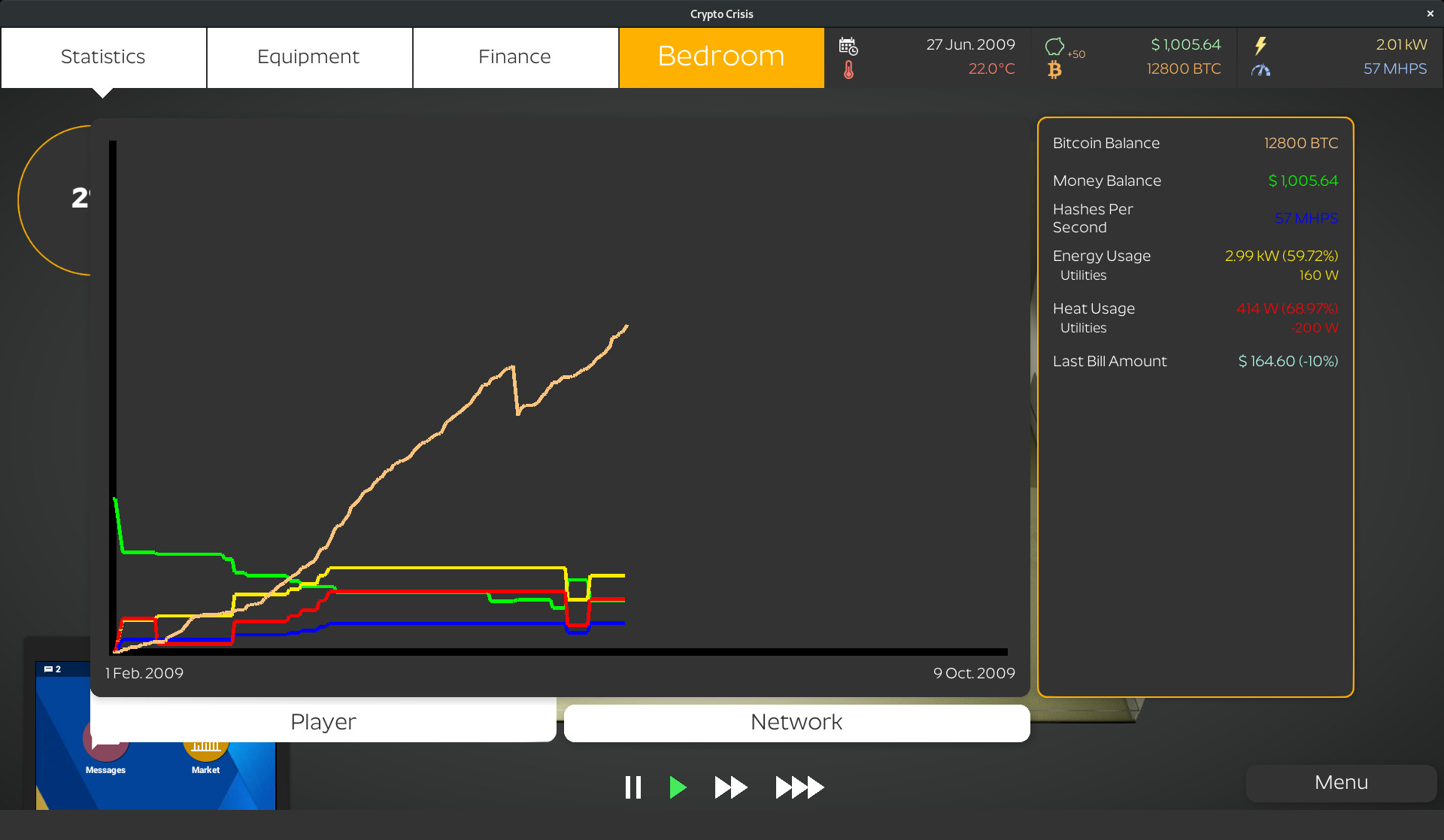Switch to the Bedroom view

click(720, 56)
